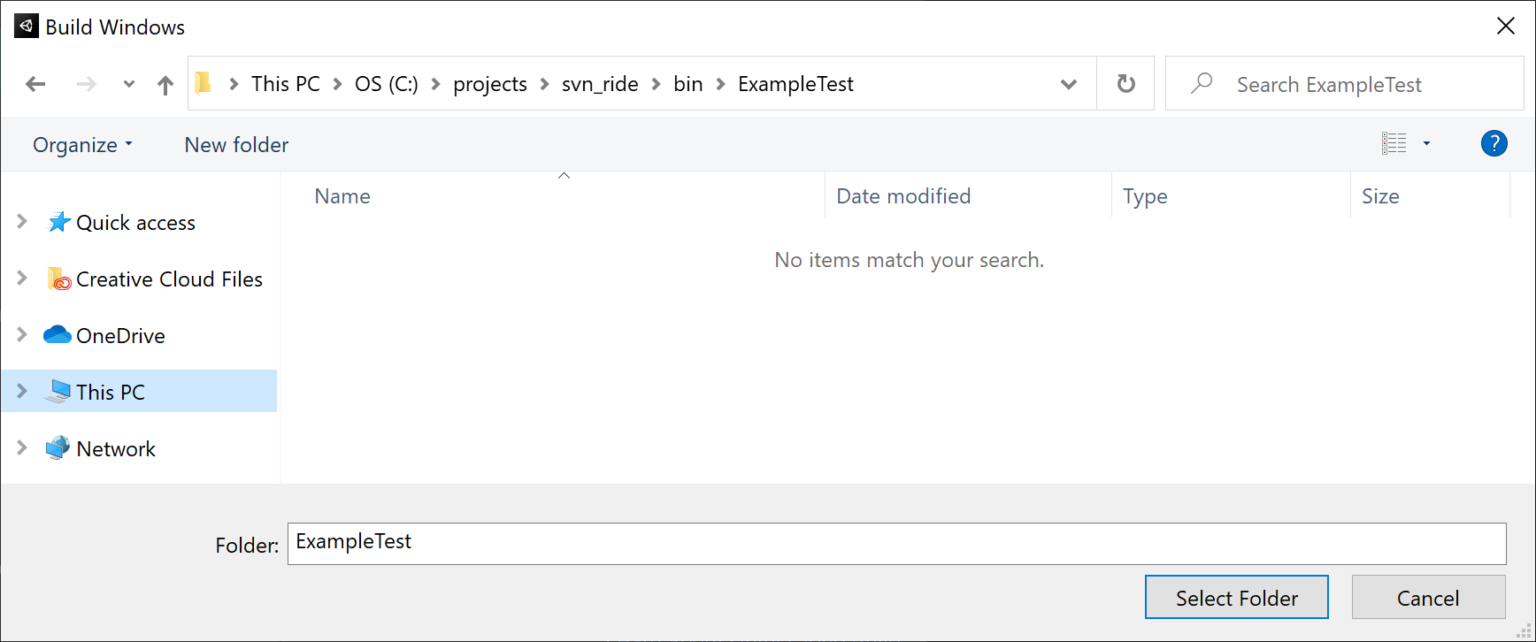Click the Cancel button

click(1427, 597)
